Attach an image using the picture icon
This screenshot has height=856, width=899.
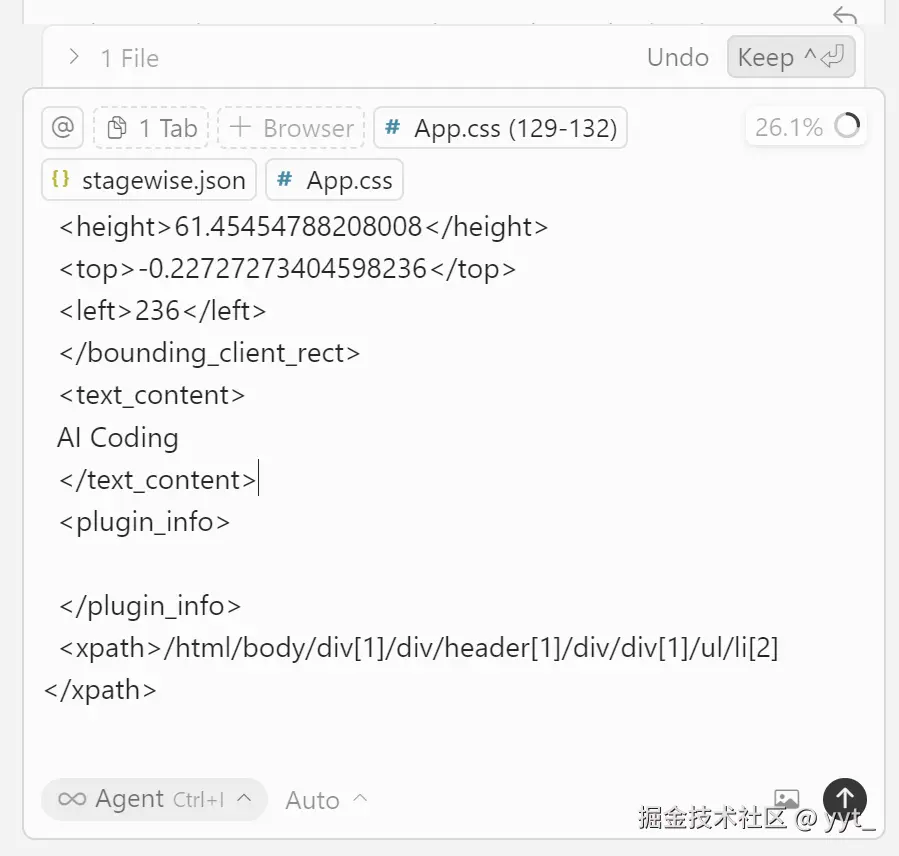point(787,798)
